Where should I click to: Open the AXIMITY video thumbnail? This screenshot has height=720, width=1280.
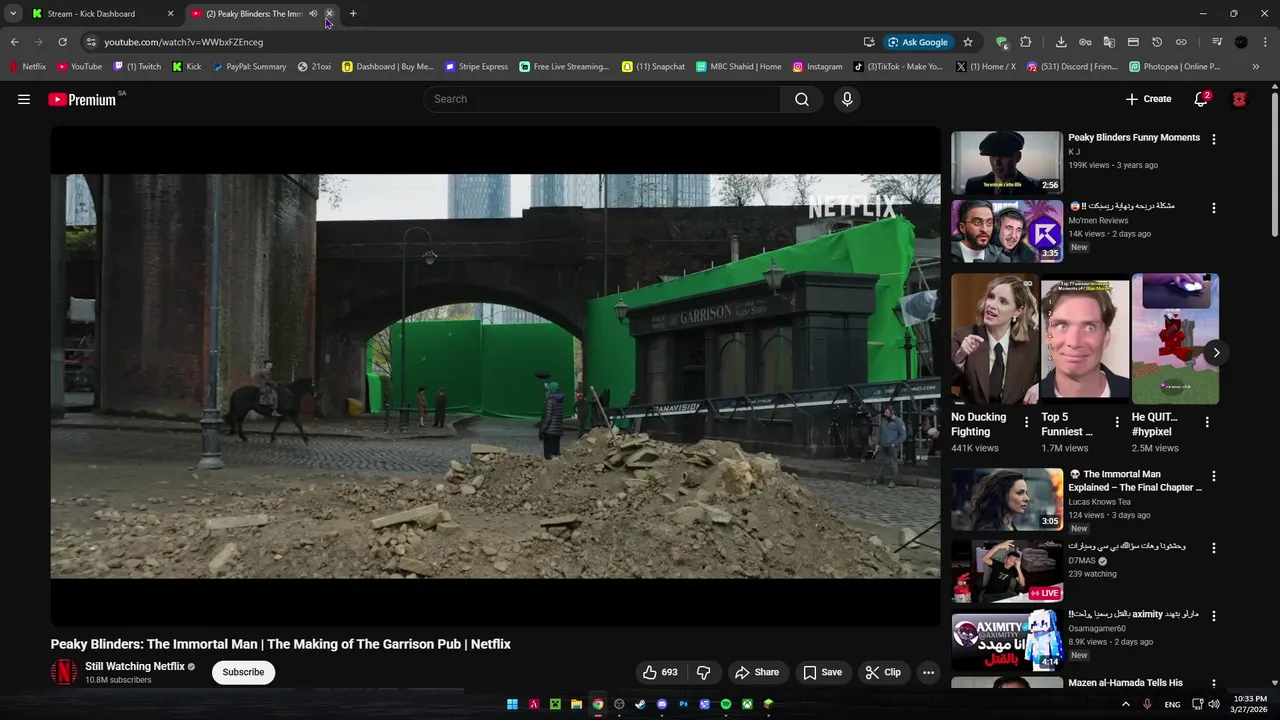(x=1007, y=640)
